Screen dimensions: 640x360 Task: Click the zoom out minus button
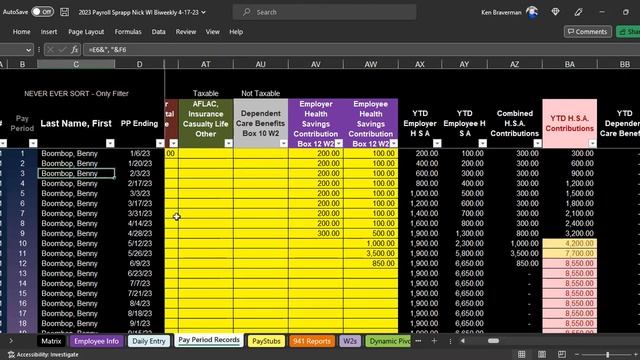point(576,354)
